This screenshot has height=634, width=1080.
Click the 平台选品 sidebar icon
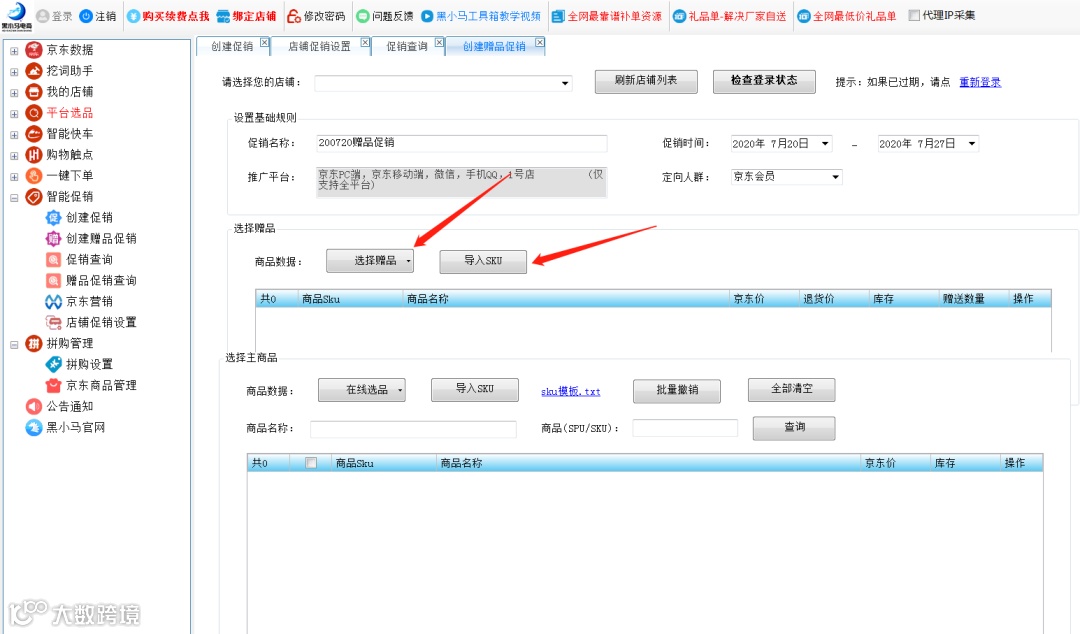click(34, 112)
